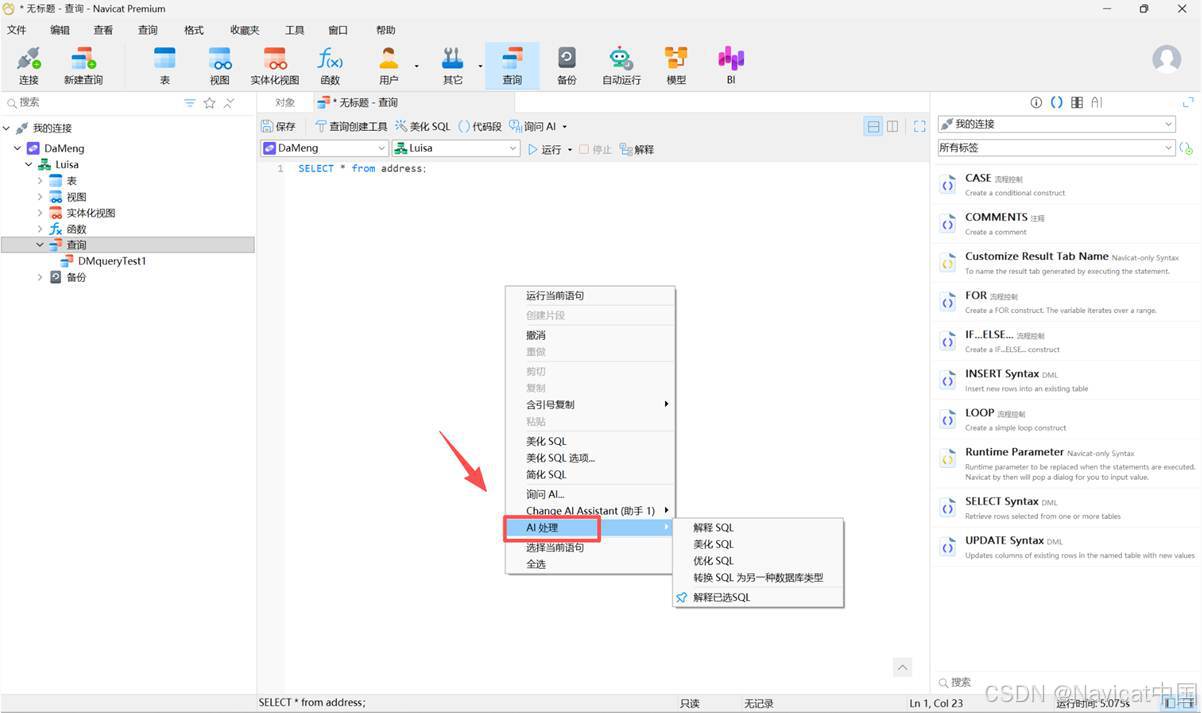Open the BI toolbar icon
This screenshot has height=713, width=1202.
point(731,66)
